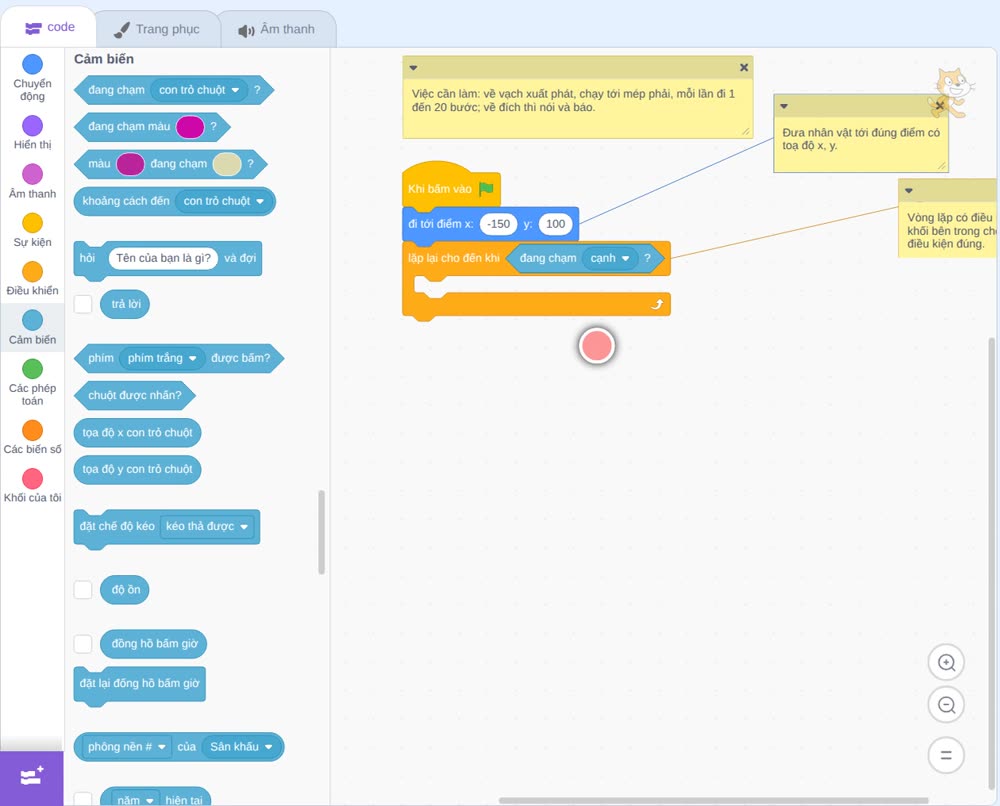The height and width of the screenshot is (806, 1000).
Task: Click the 'tọa độ x con trỏ chuột' block
Action: point(137,432)
